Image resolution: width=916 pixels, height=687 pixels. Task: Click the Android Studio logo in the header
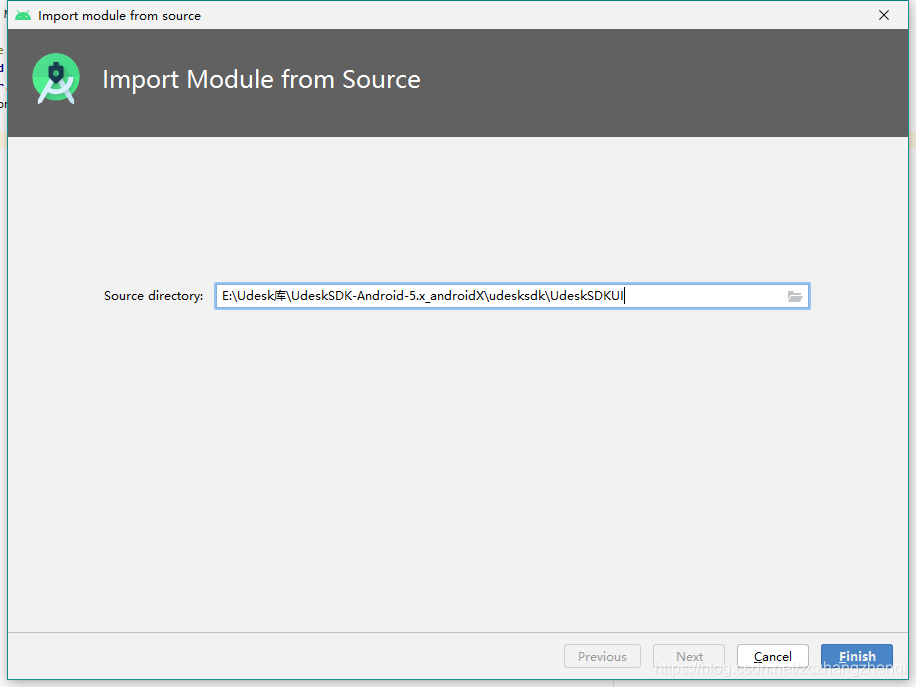[x=56, y=79]
